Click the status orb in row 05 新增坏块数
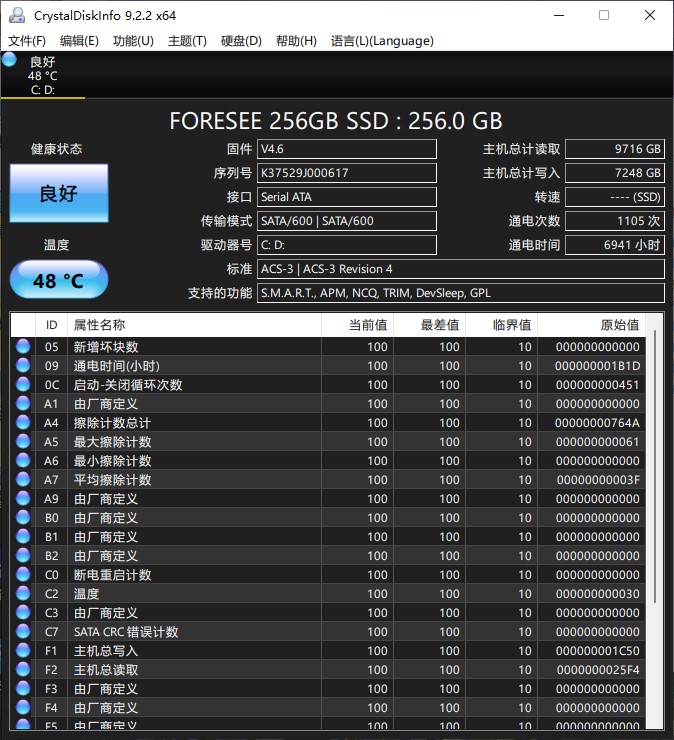The width and height of the screenshot is (674, 740). pyautogui.click(x=23, y=346)
